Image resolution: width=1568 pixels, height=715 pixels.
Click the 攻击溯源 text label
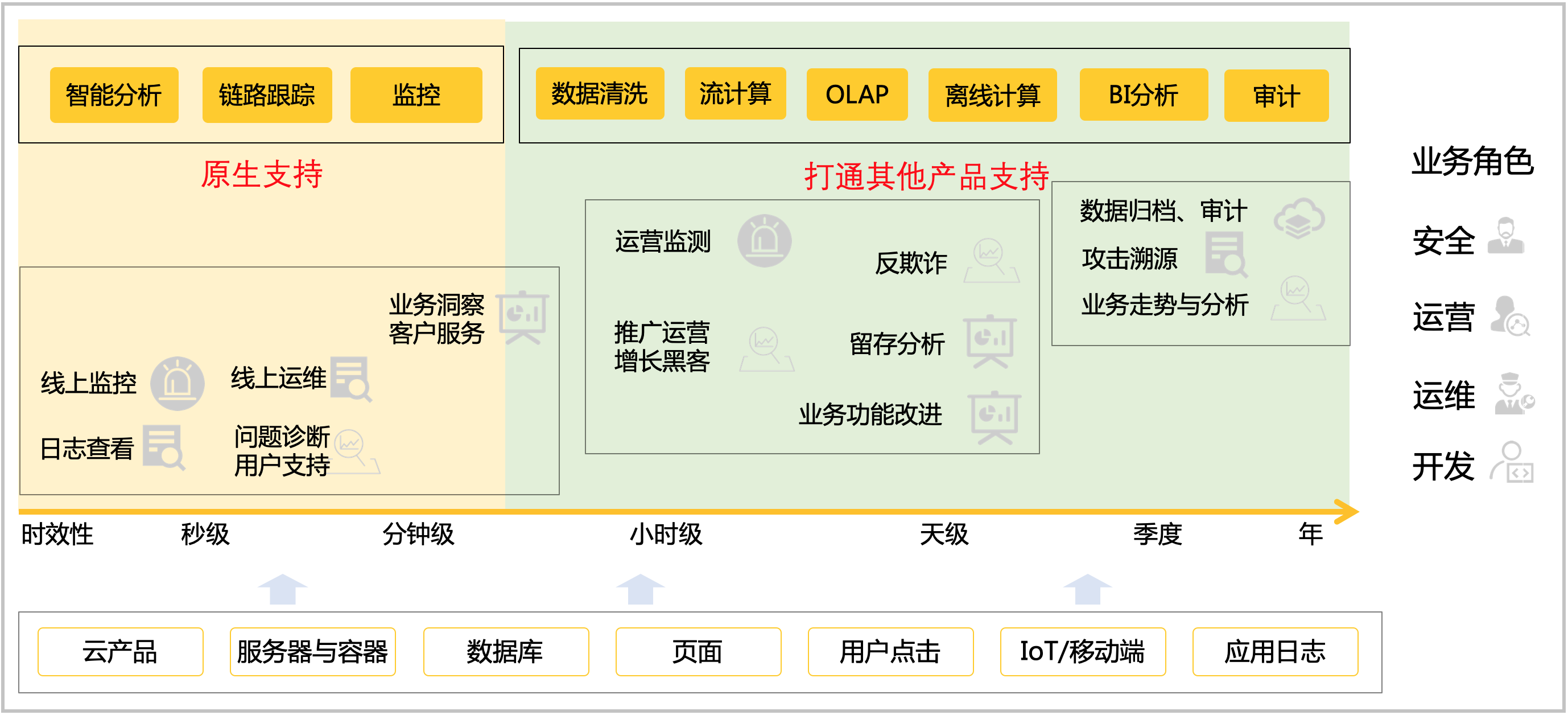point(1130,258)
